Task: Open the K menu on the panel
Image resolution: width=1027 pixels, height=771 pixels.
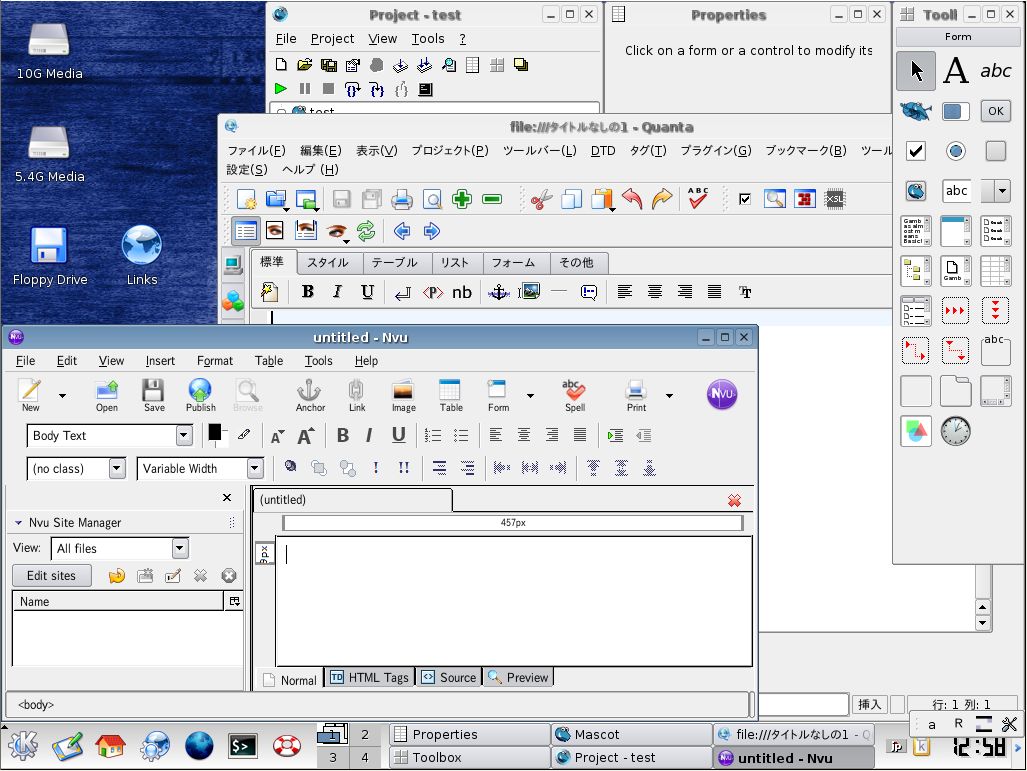Action: pyautogui.click(x=22, y=745)
